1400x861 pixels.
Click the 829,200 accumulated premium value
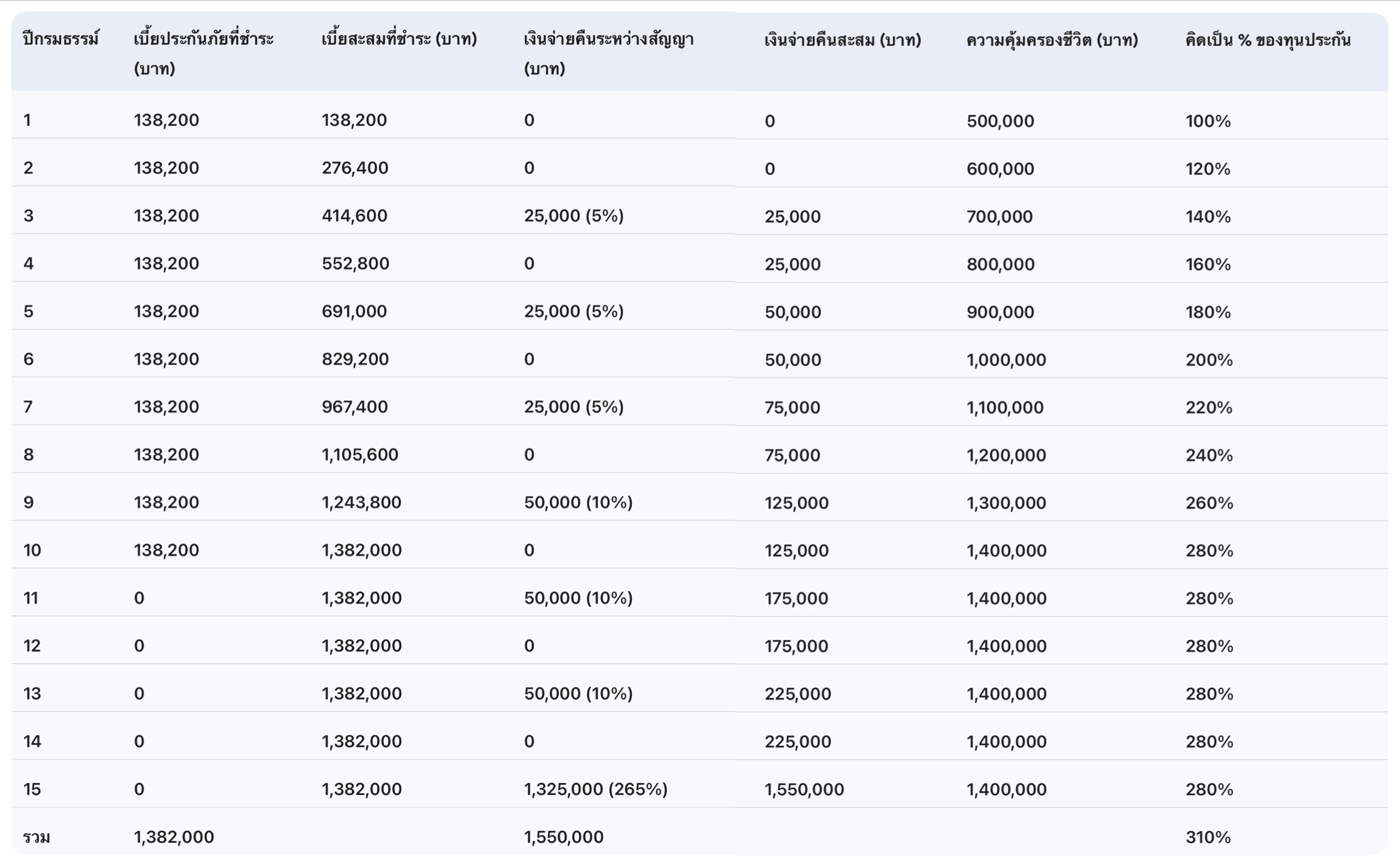pos(355,359)
